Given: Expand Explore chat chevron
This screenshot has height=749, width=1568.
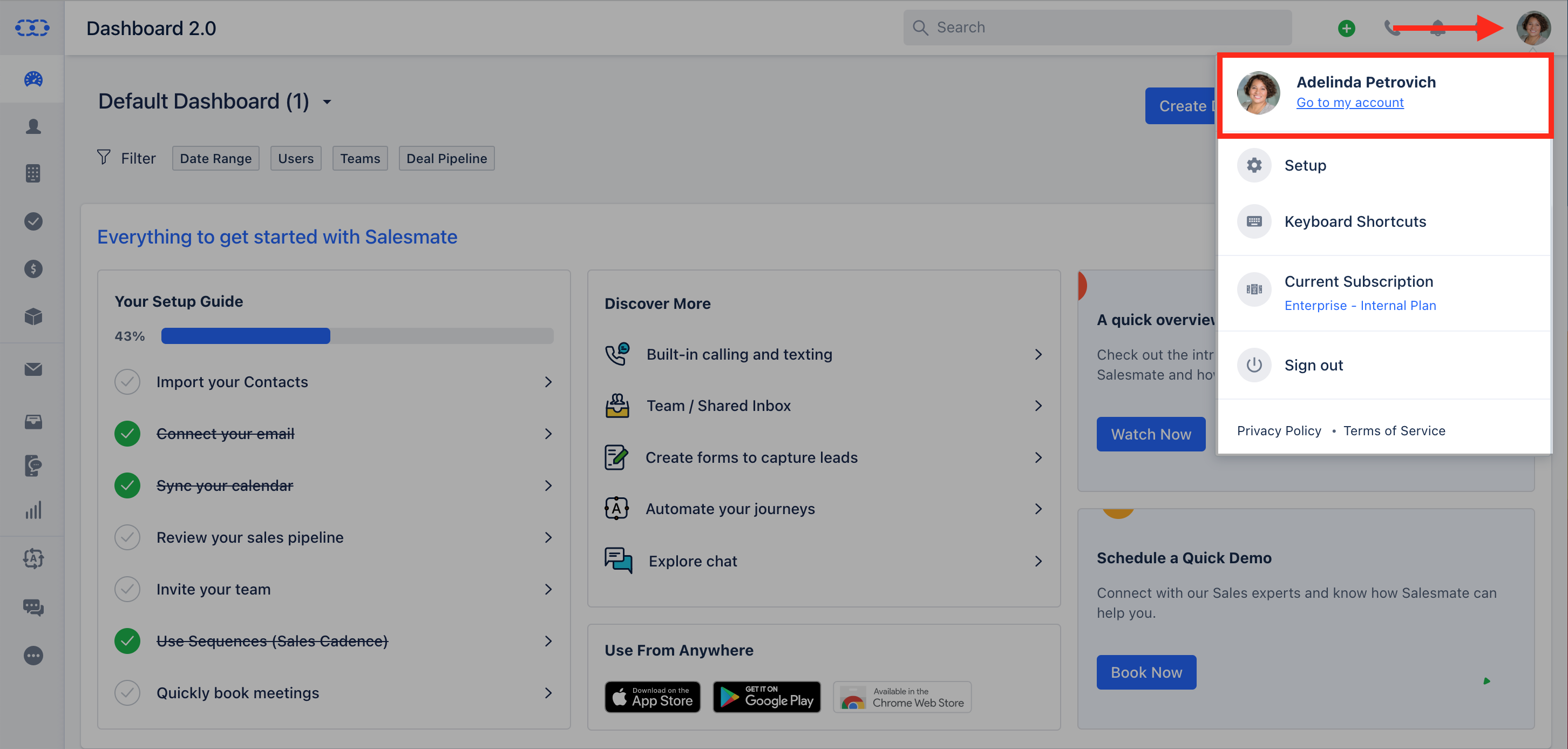Looking at the screenshot, I should [x=1038, y=561].
